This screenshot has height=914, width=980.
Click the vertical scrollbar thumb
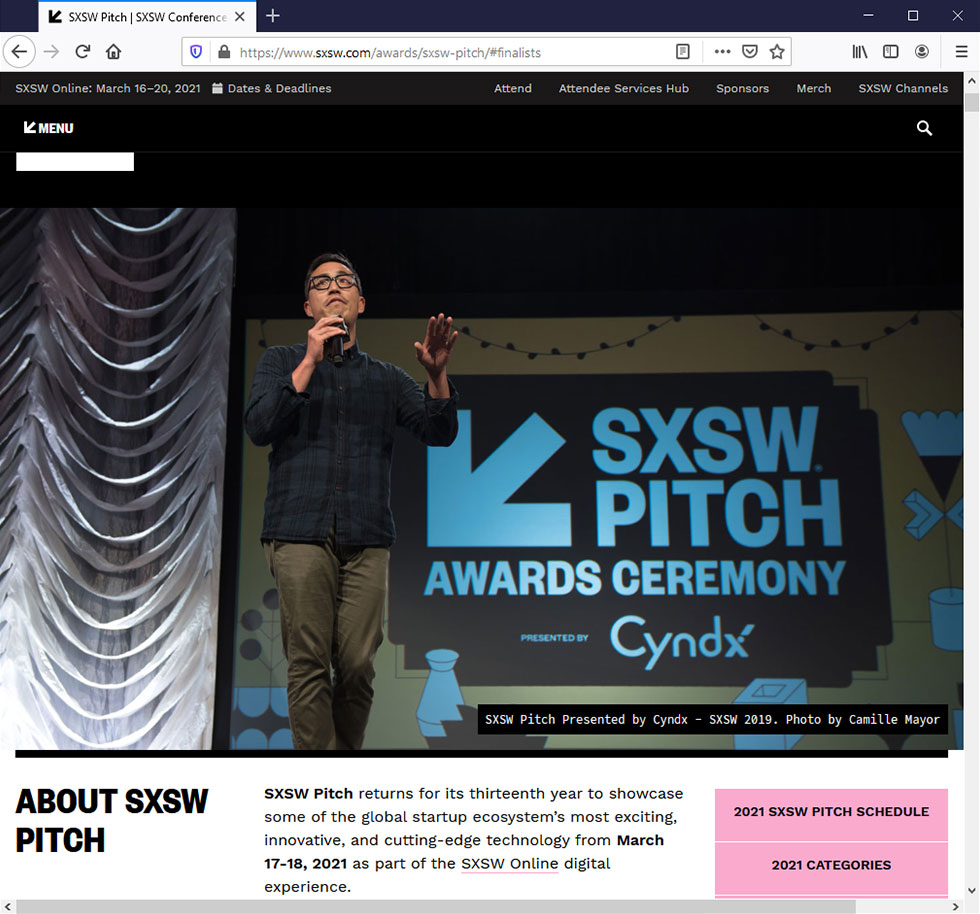[971, 103]
